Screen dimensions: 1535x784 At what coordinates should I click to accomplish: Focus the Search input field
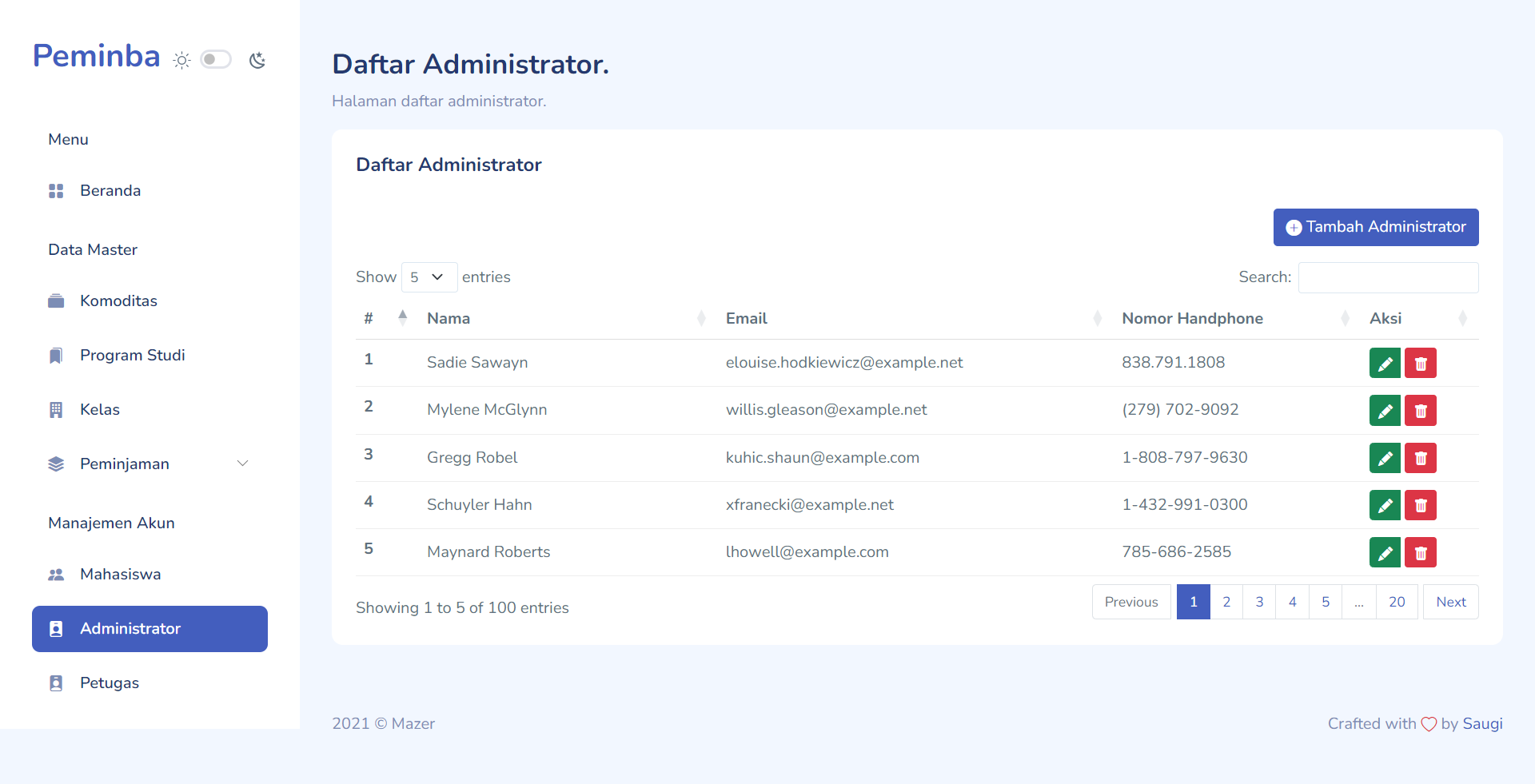click(1389, 277)
